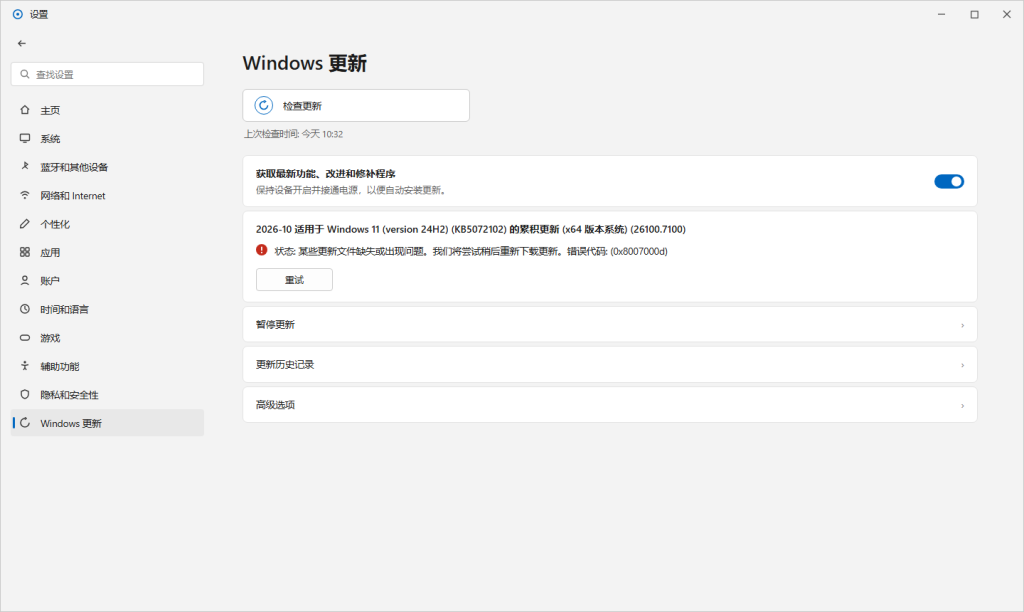
Task: Maximize the 设置 window
Action: click(x=974, y=14)
